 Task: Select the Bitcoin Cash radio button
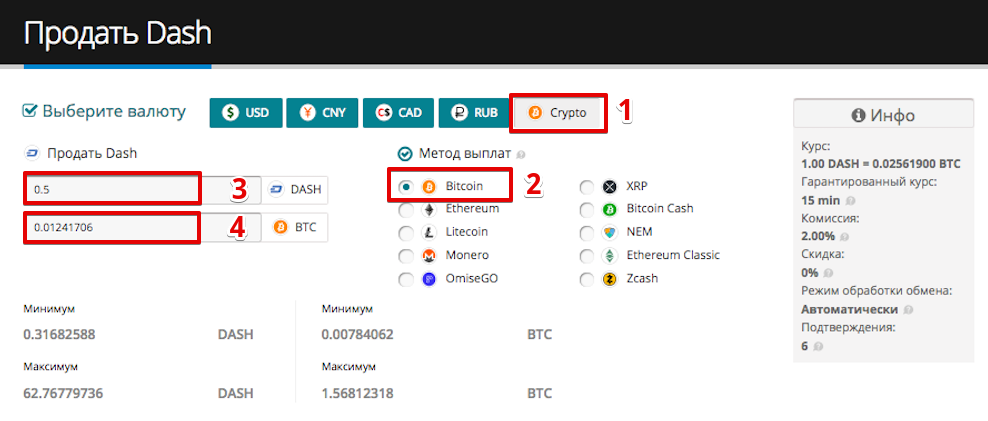pyautogui.click(x=587, y=210)
